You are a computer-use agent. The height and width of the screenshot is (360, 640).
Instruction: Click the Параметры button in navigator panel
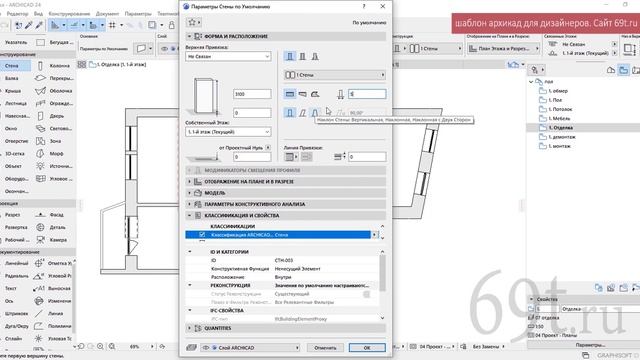(x=590, y=345)
